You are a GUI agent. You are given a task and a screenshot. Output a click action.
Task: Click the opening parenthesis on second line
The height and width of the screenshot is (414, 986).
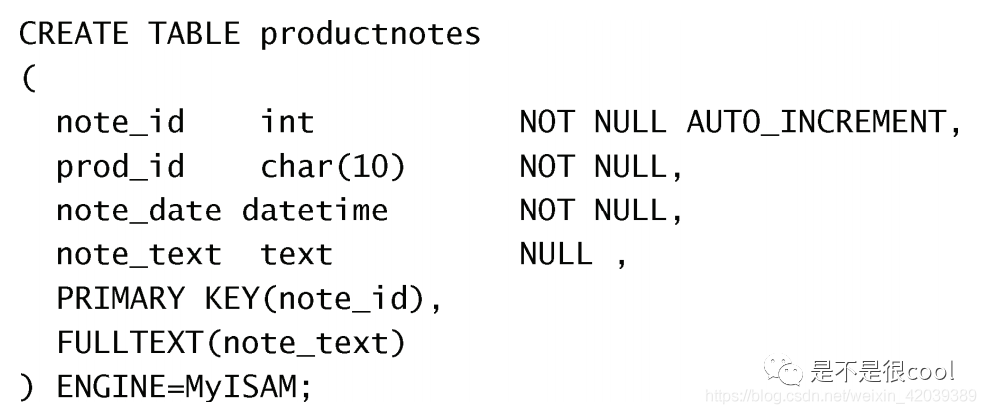(x=28, y=79)
